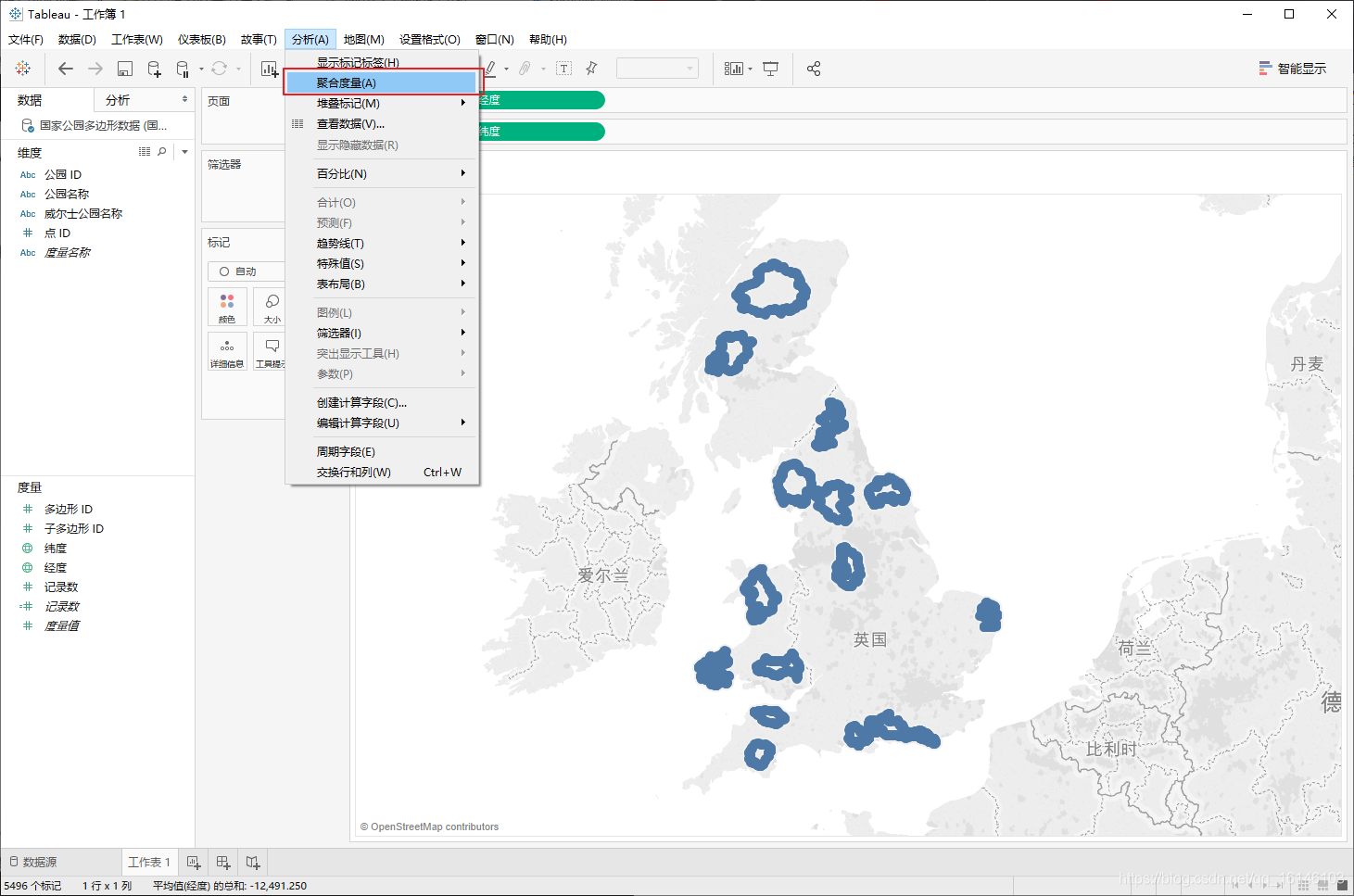Open show/hide cards dropdown arrow
This screenshot has height=896, width=1354.
750,69
